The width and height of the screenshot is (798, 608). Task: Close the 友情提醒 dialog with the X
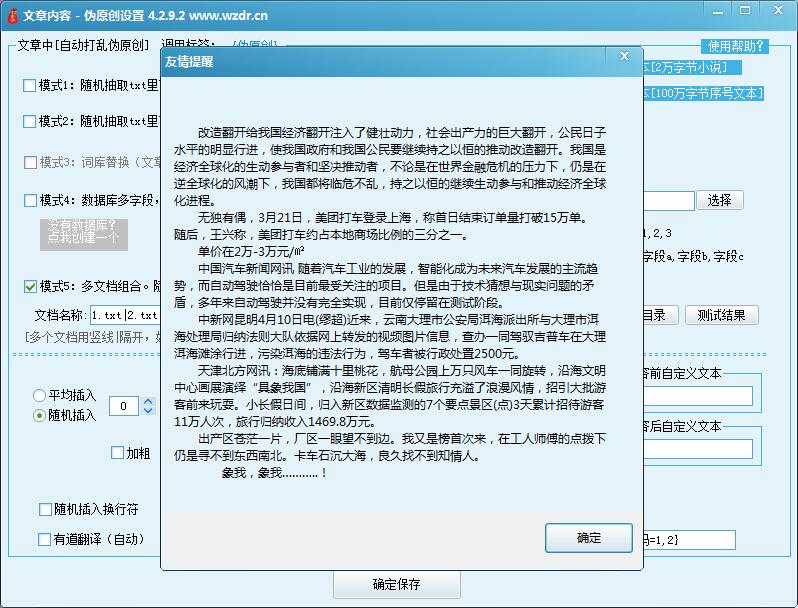(624, 58)
